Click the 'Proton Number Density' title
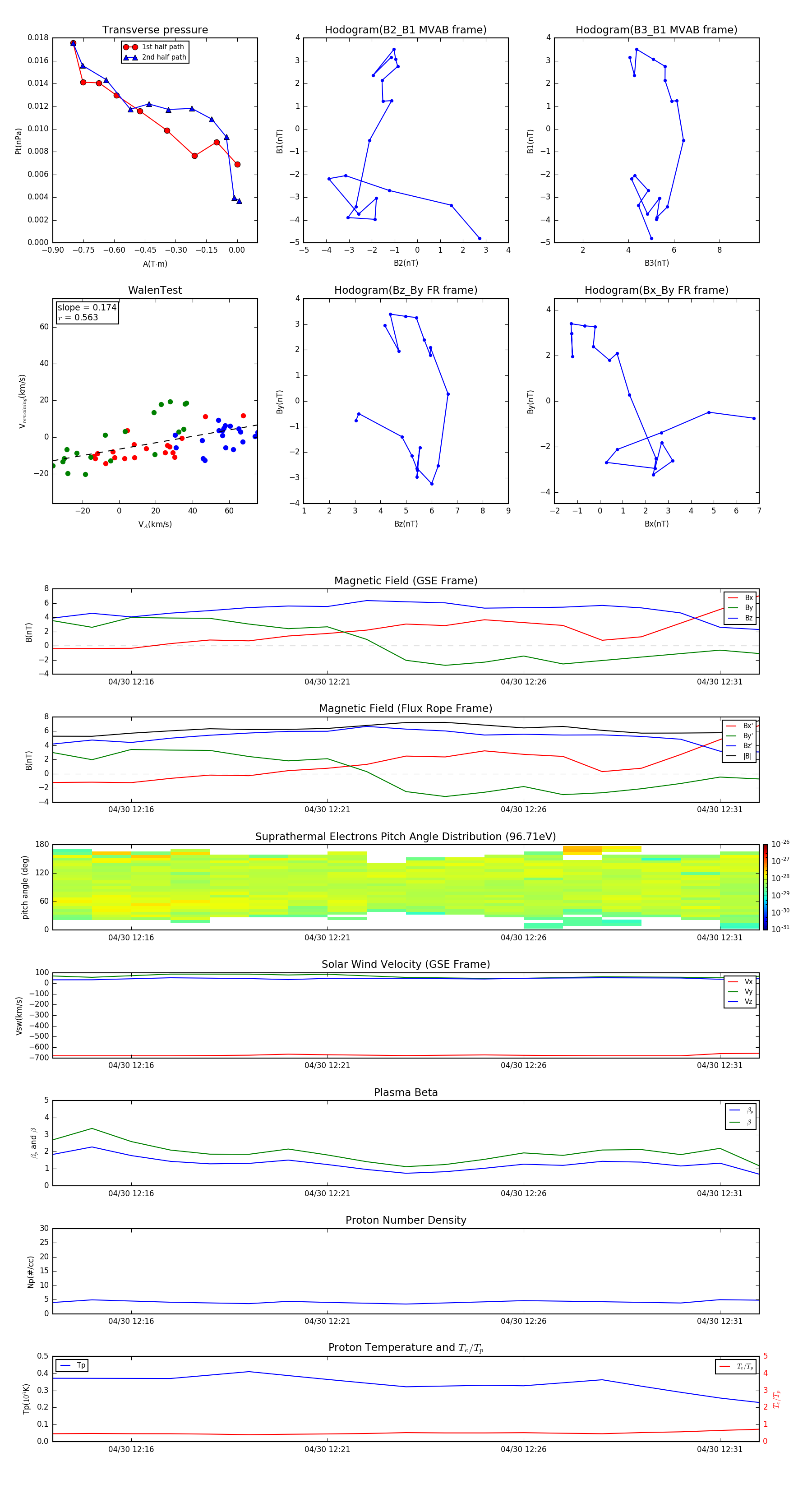Screen dimensions: 812x1489 point(406,1220)
